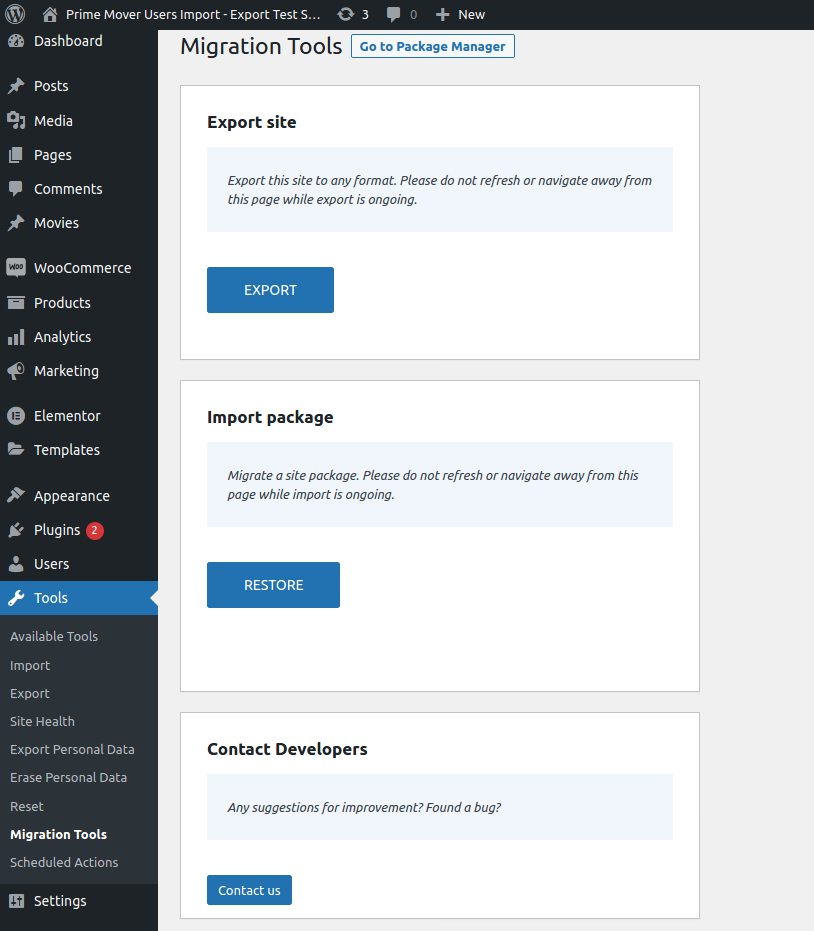Click the Migration Tools page title
Screen dimensions: 814x931
(x=261, y=46)
